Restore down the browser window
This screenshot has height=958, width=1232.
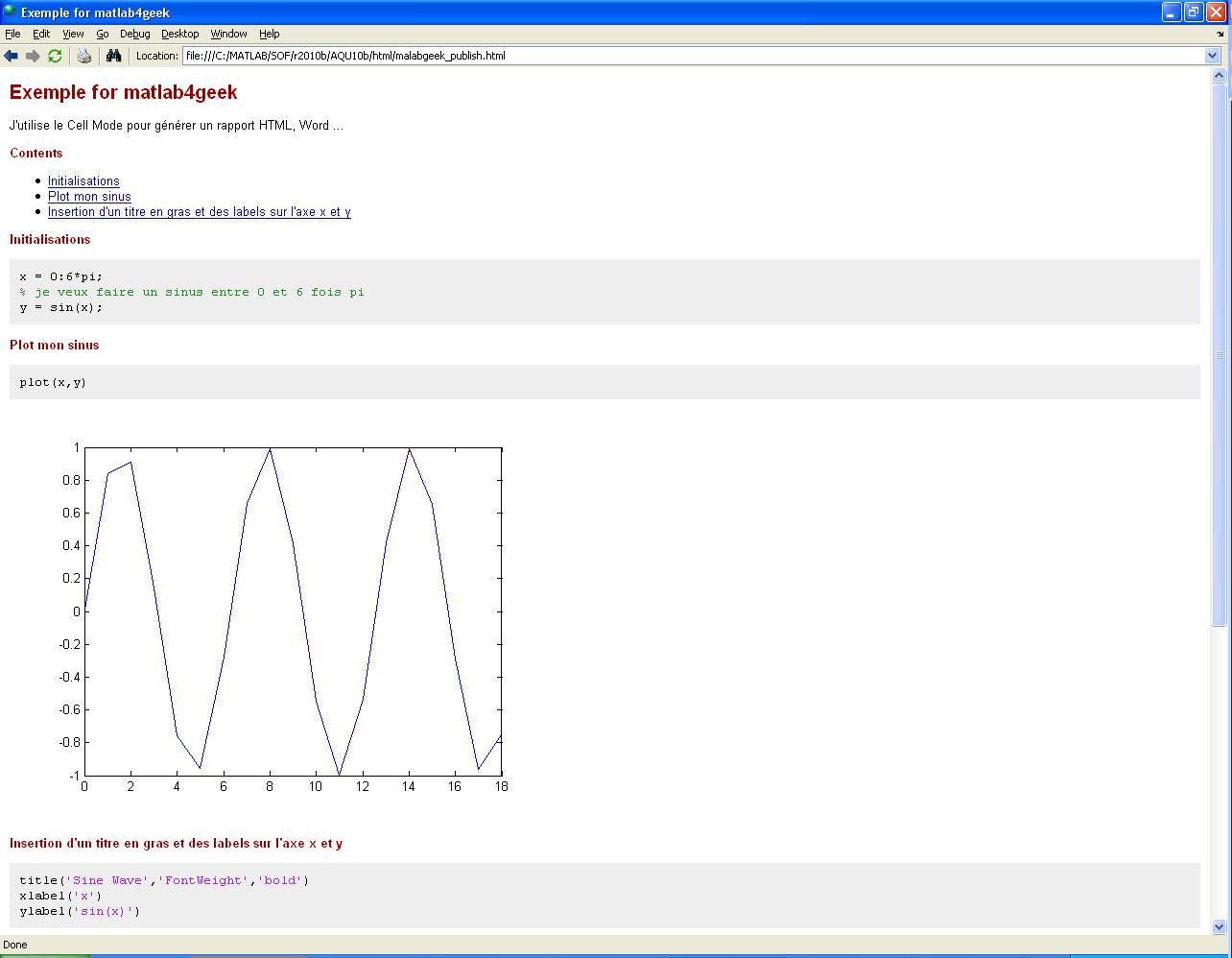[1194, 12]
